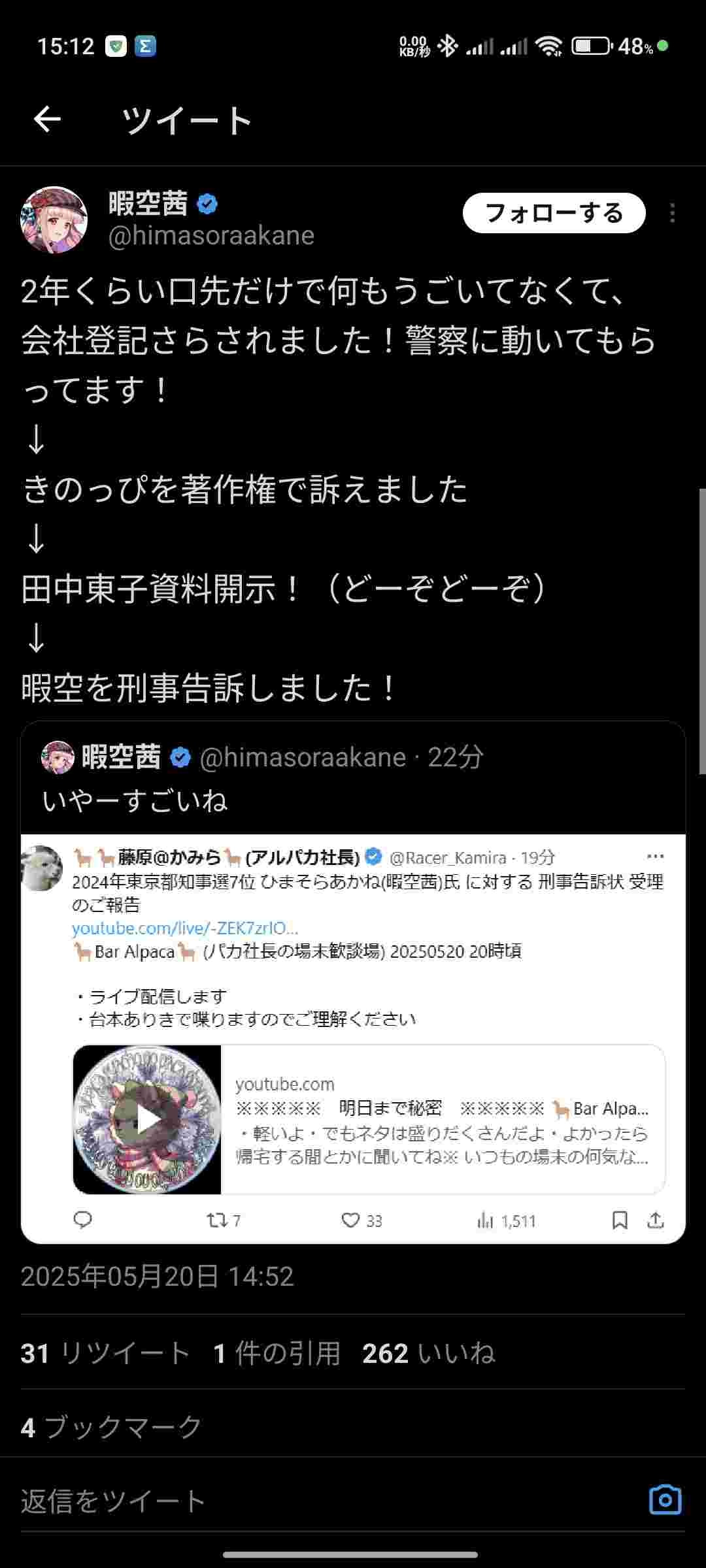706x1568 pixels.
Task: Open the three-dot menu of 藤原 tweet
Action: click(x=655, y=857)
